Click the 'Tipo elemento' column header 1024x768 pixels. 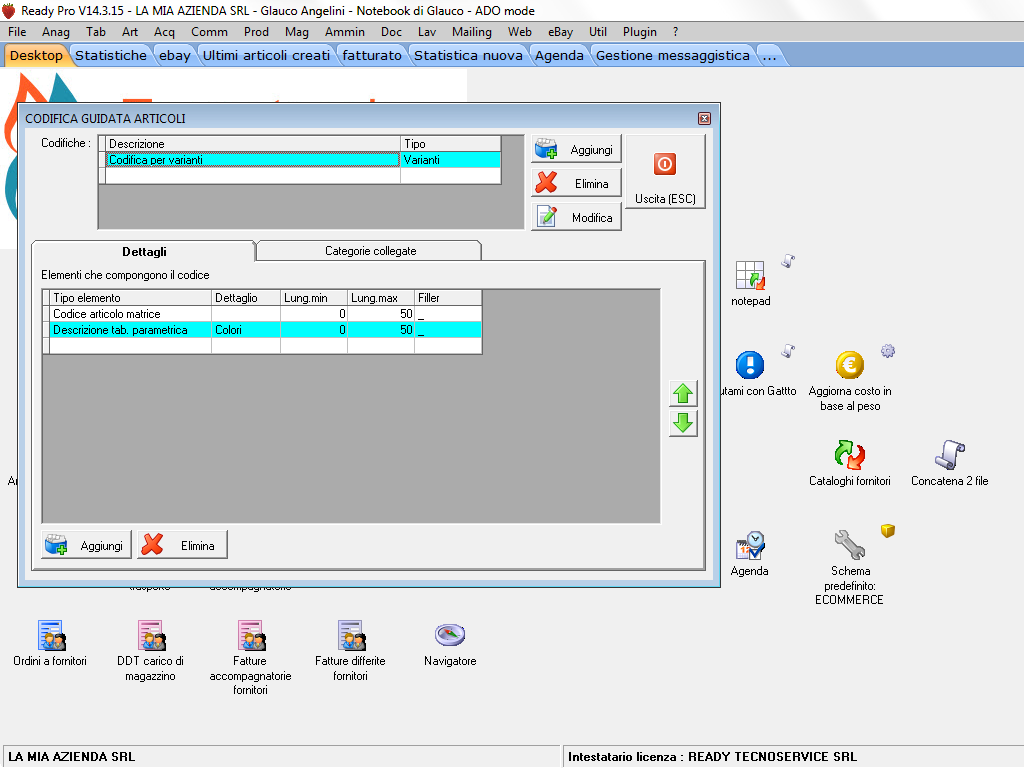(x=131, y=298)
